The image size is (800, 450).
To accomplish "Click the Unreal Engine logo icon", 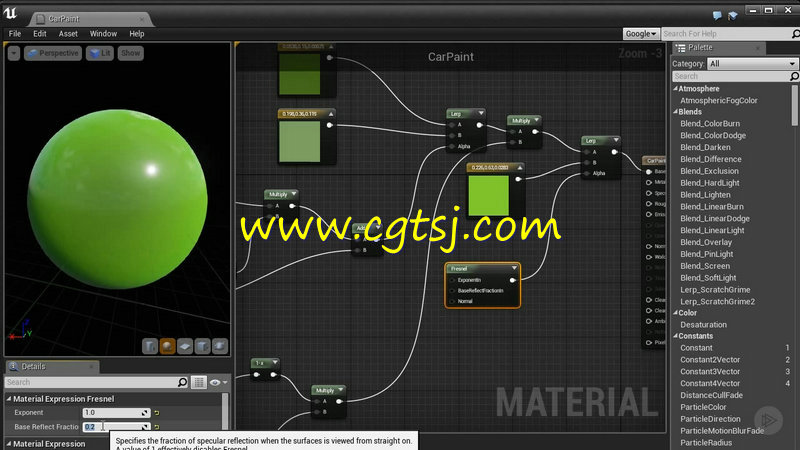I will pyautogui.click(x=10, y=13).
